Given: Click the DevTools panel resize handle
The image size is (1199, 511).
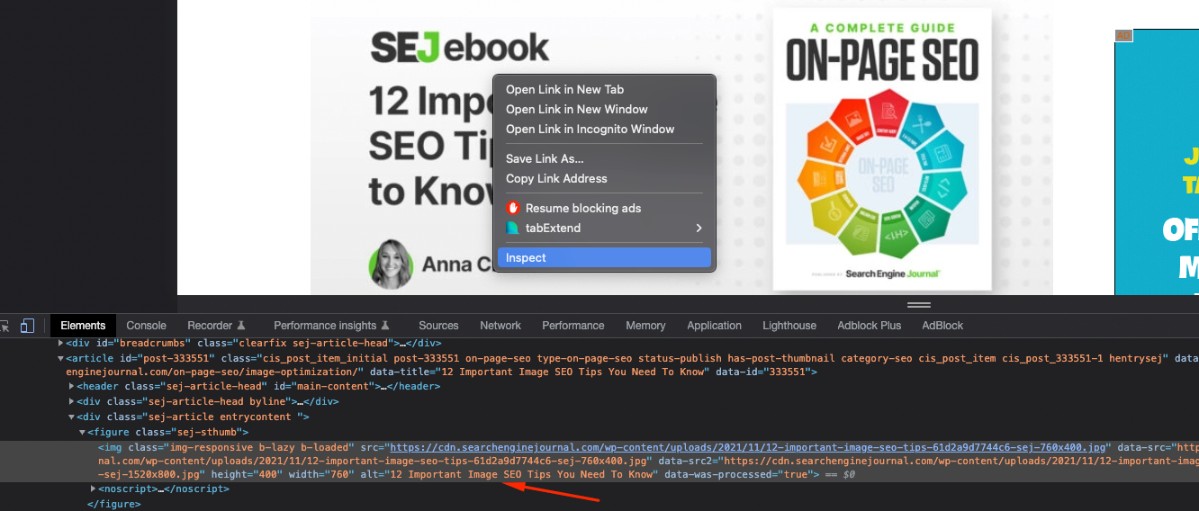Looking at the screenshot, I should (x=918, y=305).
